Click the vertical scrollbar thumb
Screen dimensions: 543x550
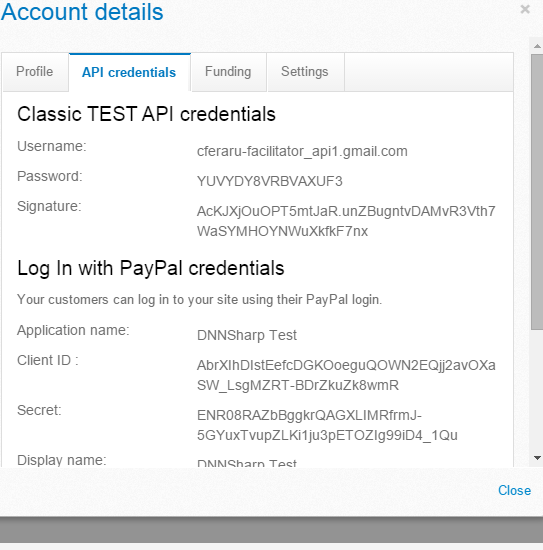tap(537, 192)
